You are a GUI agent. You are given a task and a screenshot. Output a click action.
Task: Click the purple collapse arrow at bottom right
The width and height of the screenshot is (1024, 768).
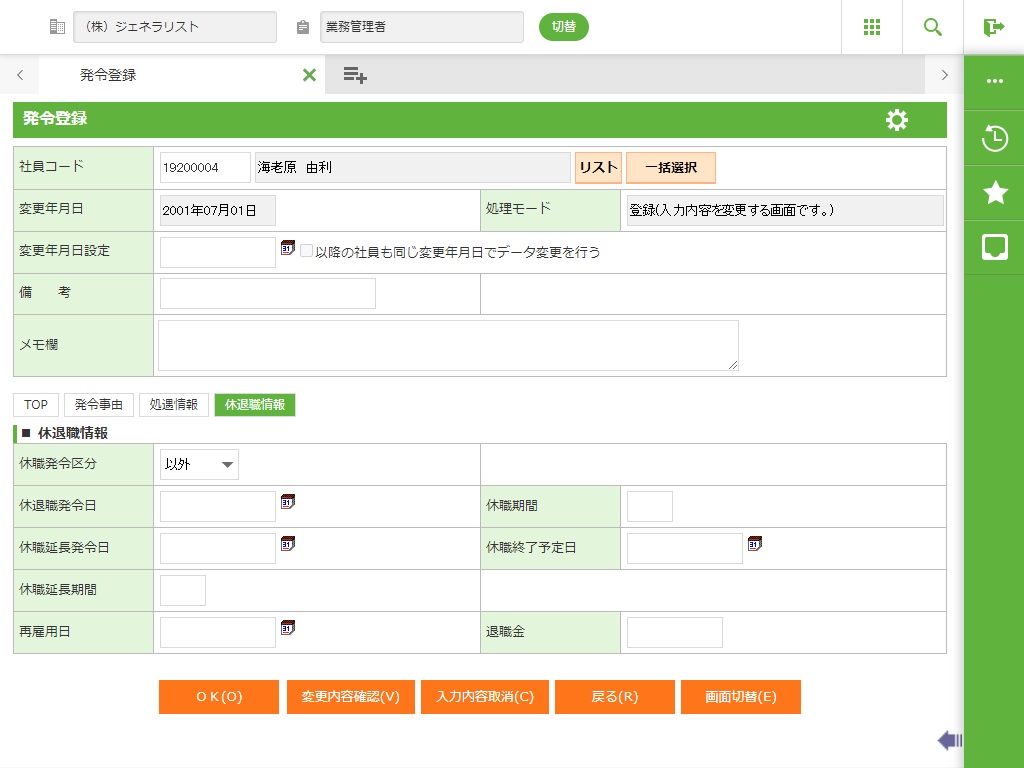pyautogui.click(x=949, y=740)
